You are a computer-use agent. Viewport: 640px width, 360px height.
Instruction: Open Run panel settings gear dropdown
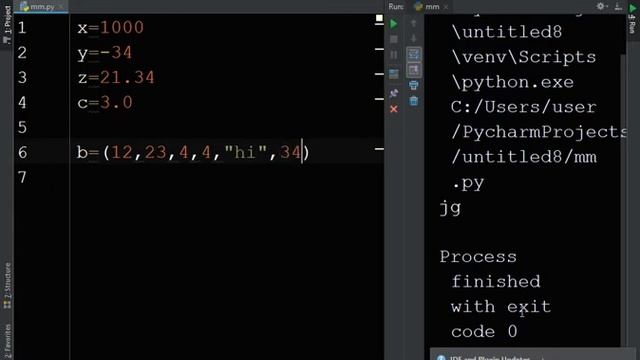pyautogui.click(x=602, y=6)
